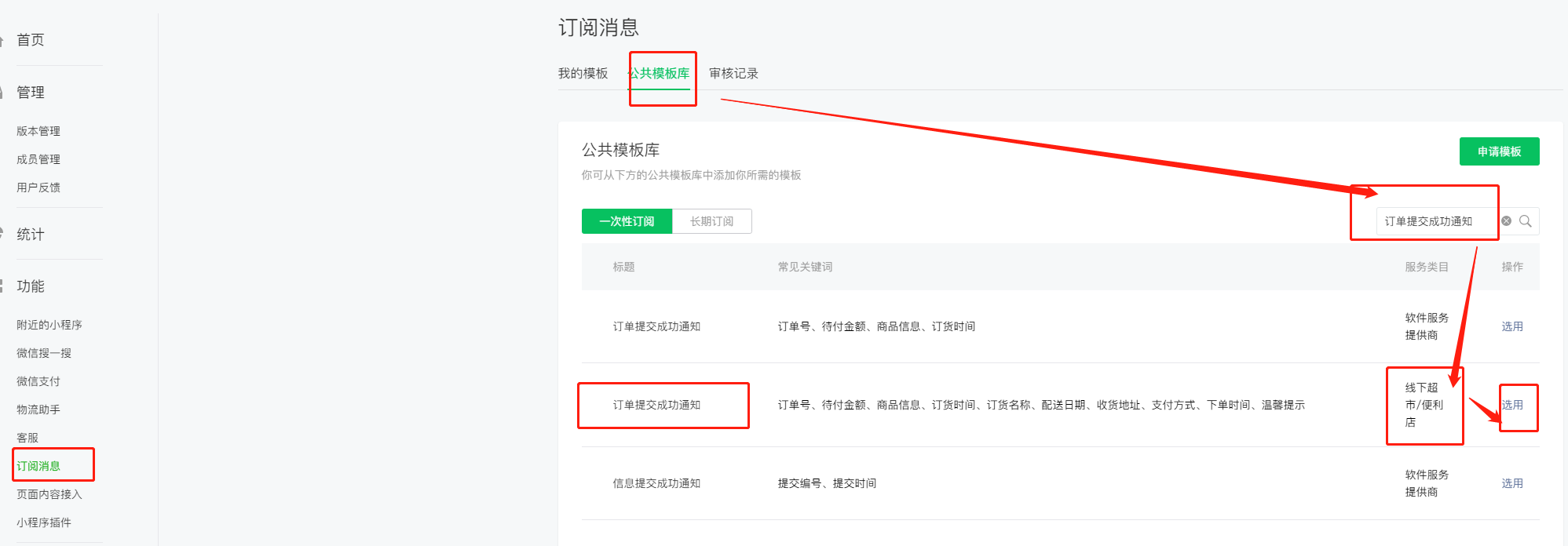Open the 审核记录 tab
Image resolution: width=1568 pixels, height=546 pixels.
[x=733, y=73]
